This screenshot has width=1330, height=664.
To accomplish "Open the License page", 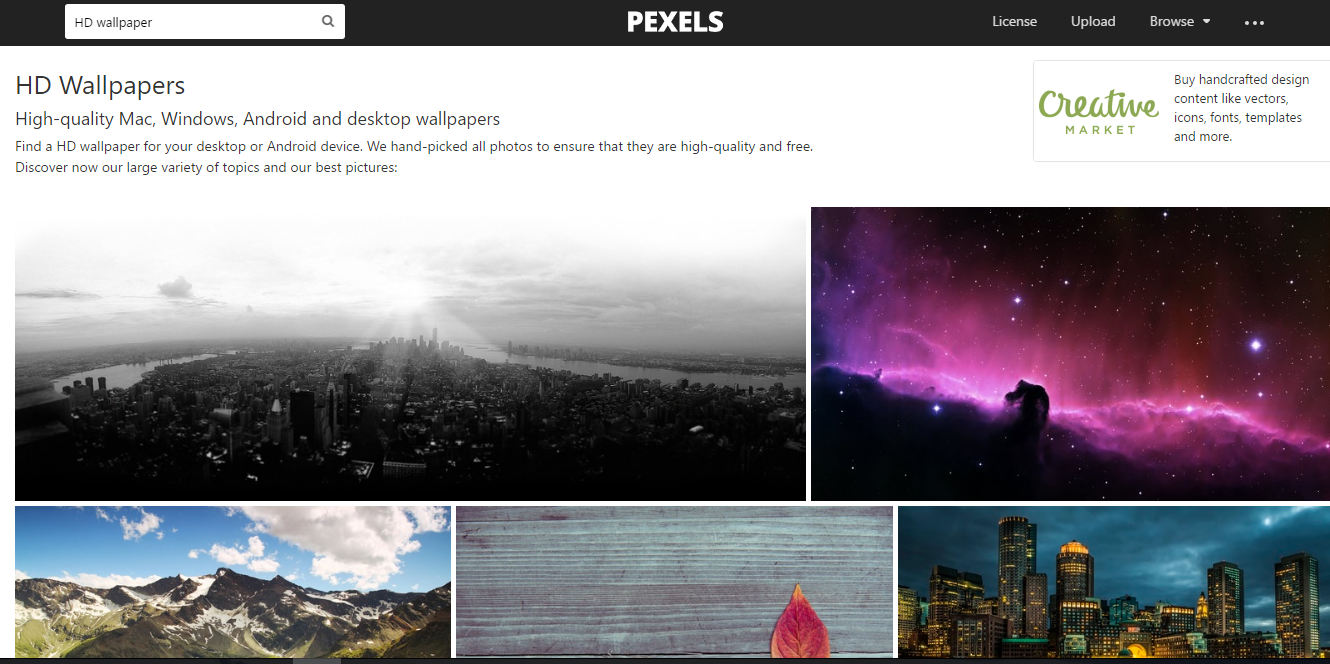I will pyautogui.click(x=1014, y=21).
